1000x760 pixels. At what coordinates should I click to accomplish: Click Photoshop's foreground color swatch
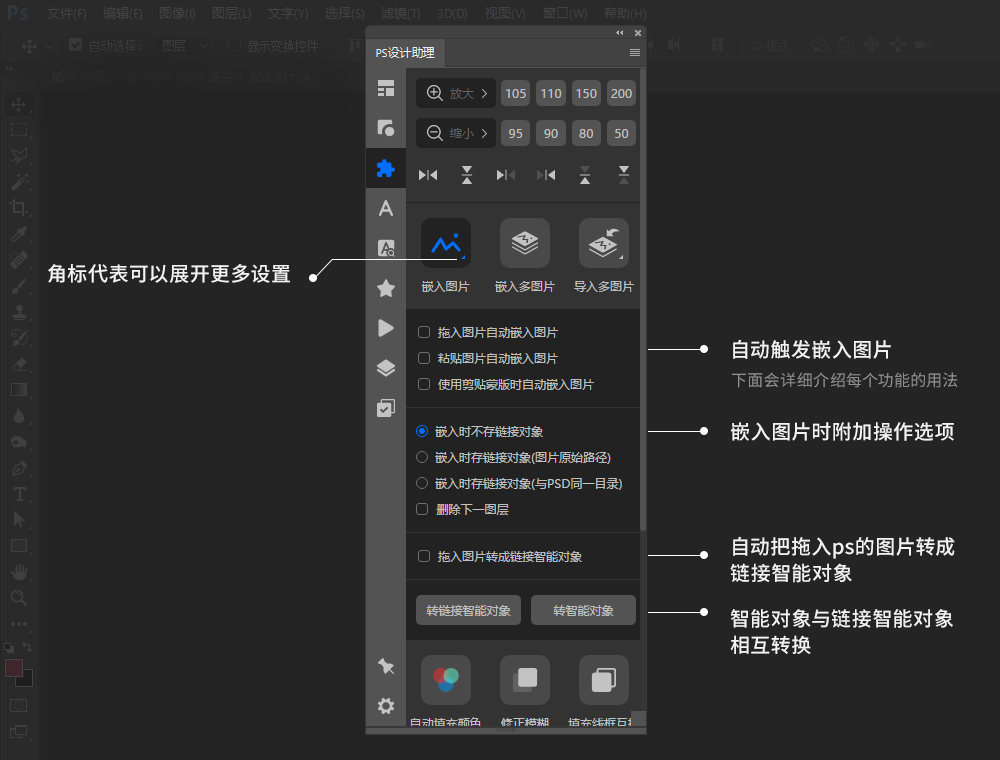tap(12, 666)
